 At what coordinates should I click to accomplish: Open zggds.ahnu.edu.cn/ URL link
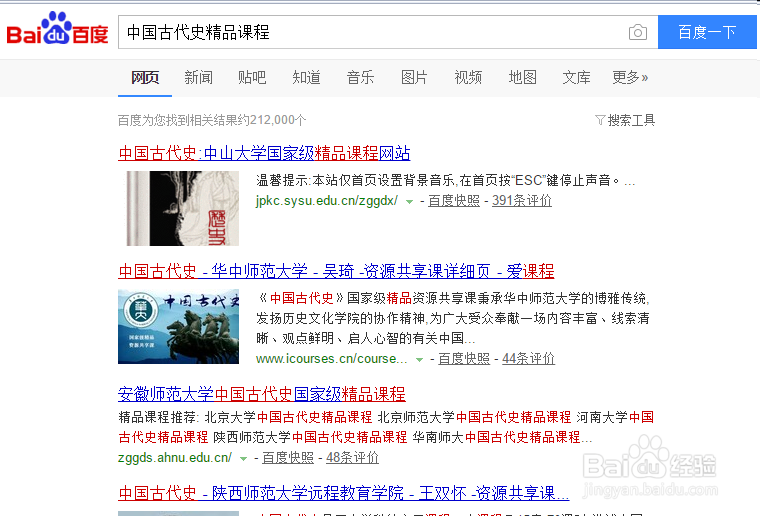click(x=175, y=457)
